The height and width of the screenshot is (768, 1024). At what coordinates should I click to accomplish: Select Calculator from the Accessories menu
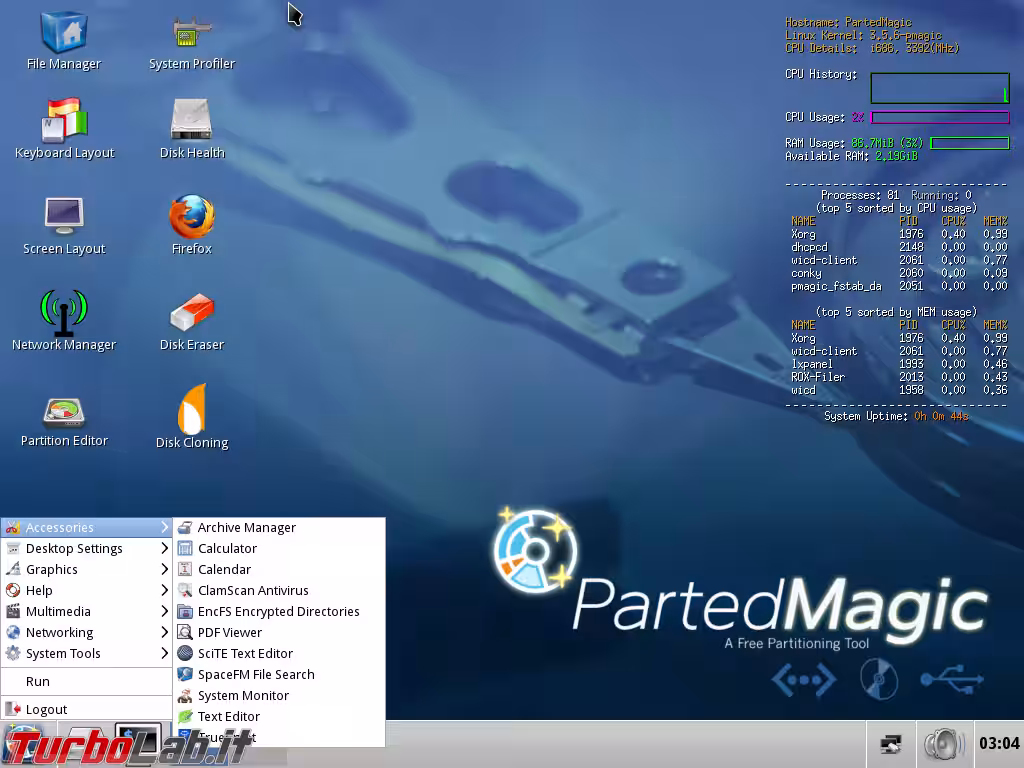click(x=227, y=548)
